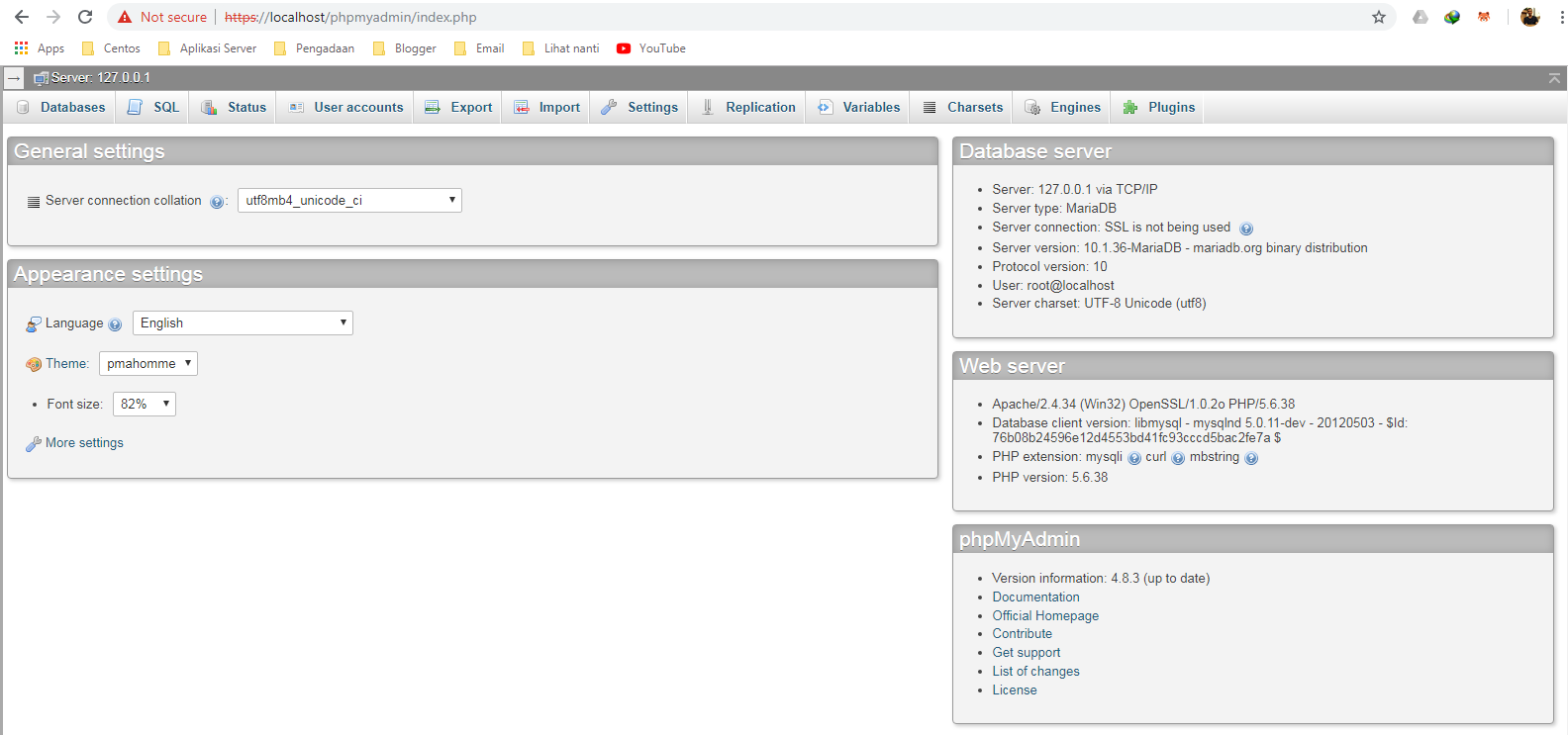1568x735 pixels.
Task: Visit the Official Homepage link
Action: coord(1045,615)
